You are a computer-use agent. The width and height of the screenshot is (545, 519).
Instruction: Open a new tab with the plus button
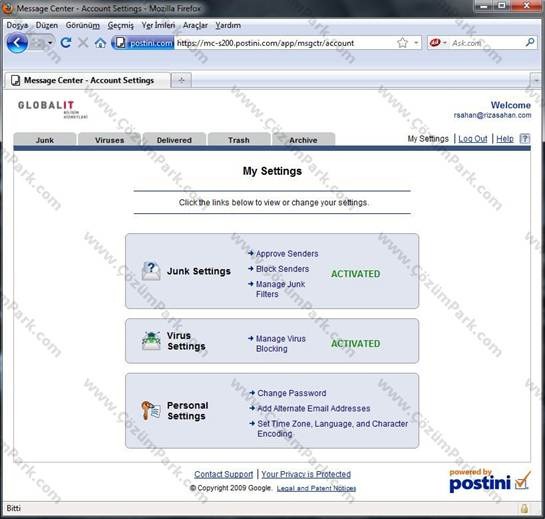tap(181, 80)
